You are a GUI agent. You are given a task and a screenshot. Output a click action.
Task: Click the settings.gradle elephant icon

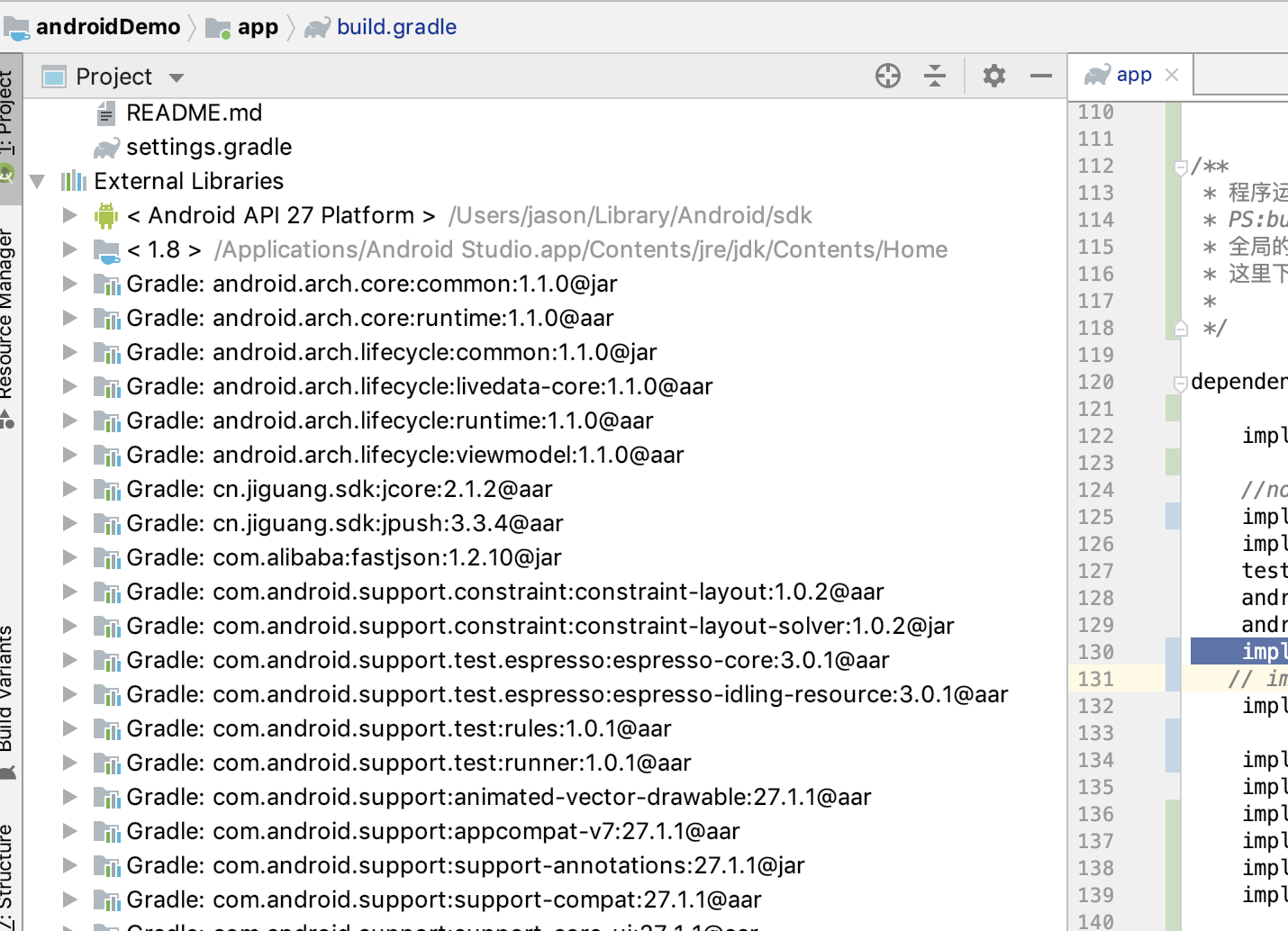[106, 148]
